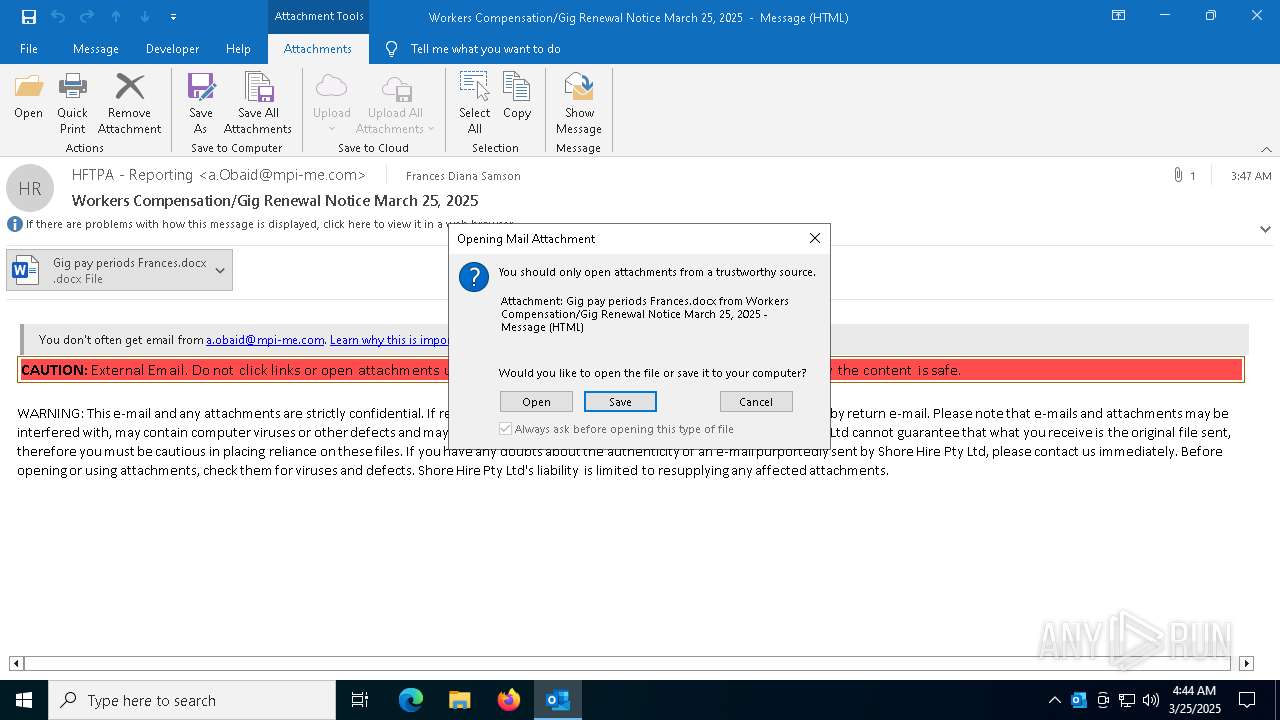Click Open in the dialog
Viewport: 1280px width, 720px height.
536,402
